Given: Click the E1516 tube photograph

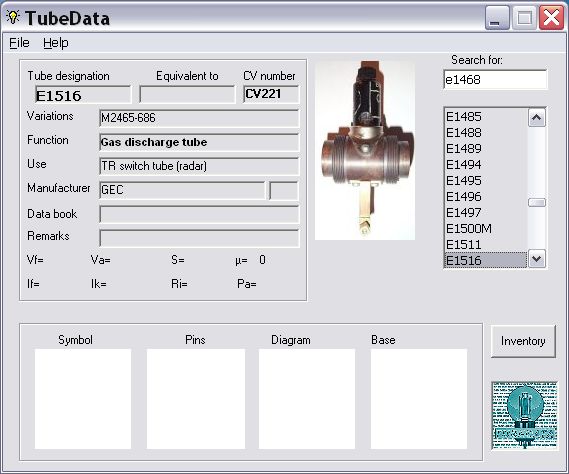Looking at the screenshot, I should coord(365,150).
